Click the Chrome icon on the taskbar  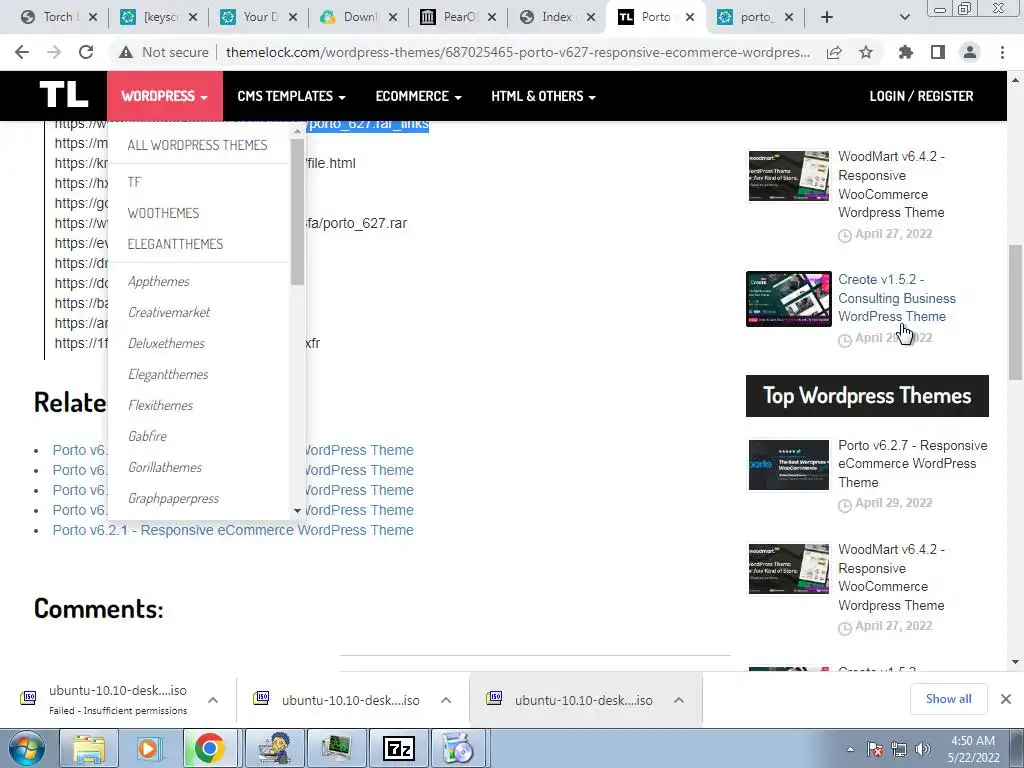209,748
